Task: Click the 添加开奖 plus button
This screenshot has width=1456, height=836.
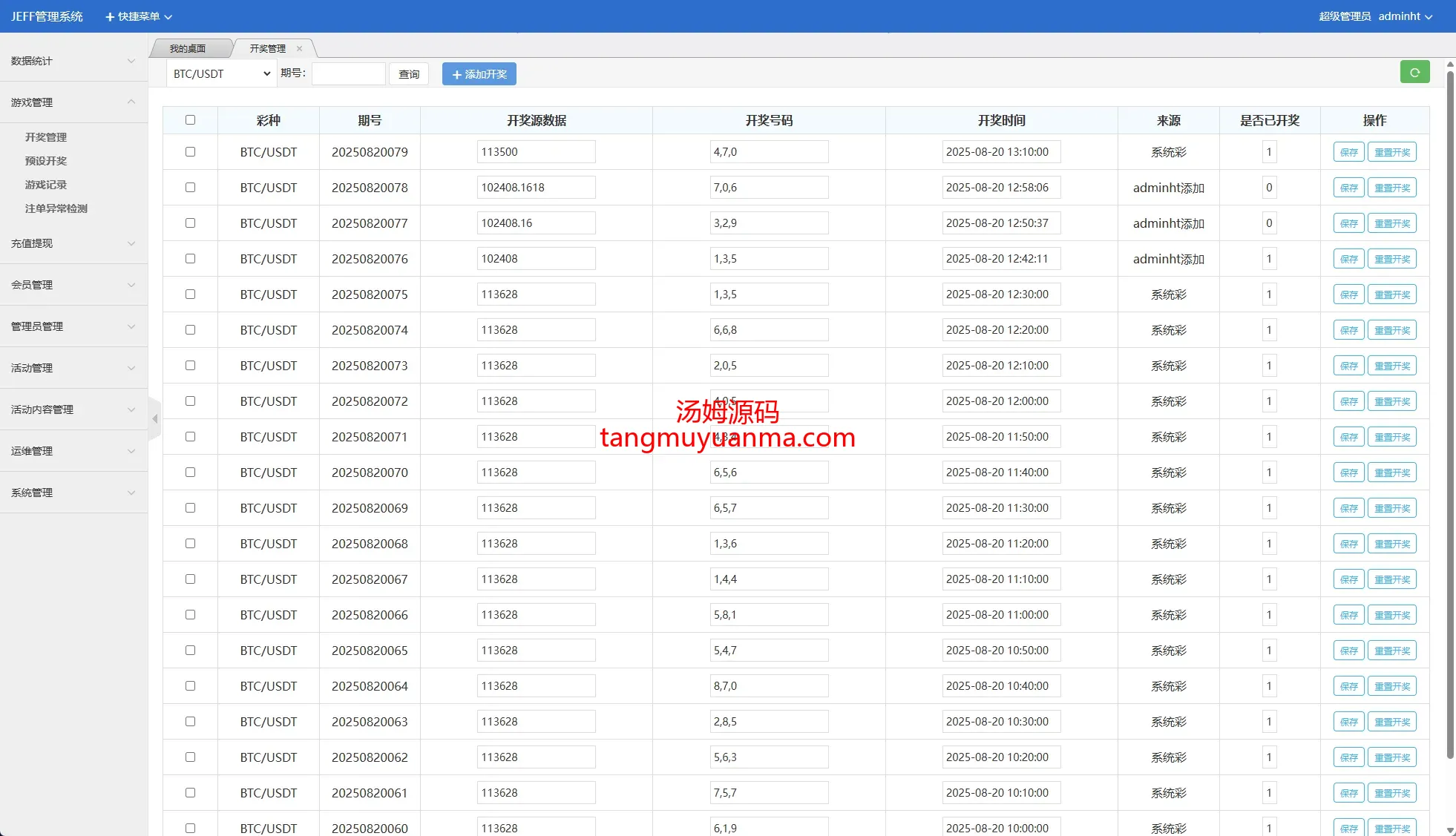Action: pyautogui.click(x=479, y=74)
